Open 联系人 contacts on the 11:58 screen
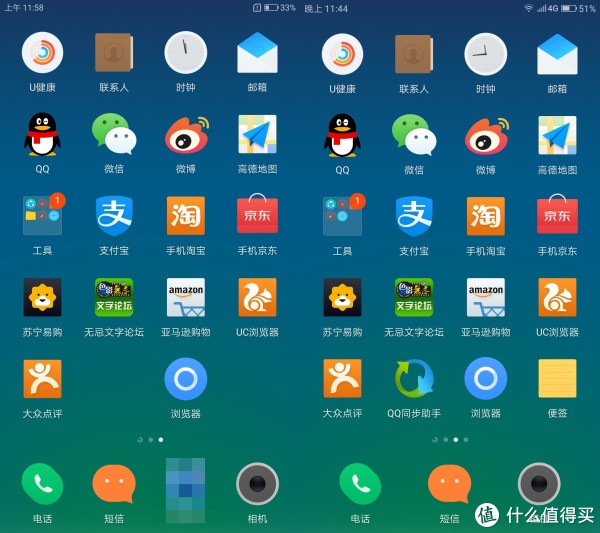 [x=114, y=52]
